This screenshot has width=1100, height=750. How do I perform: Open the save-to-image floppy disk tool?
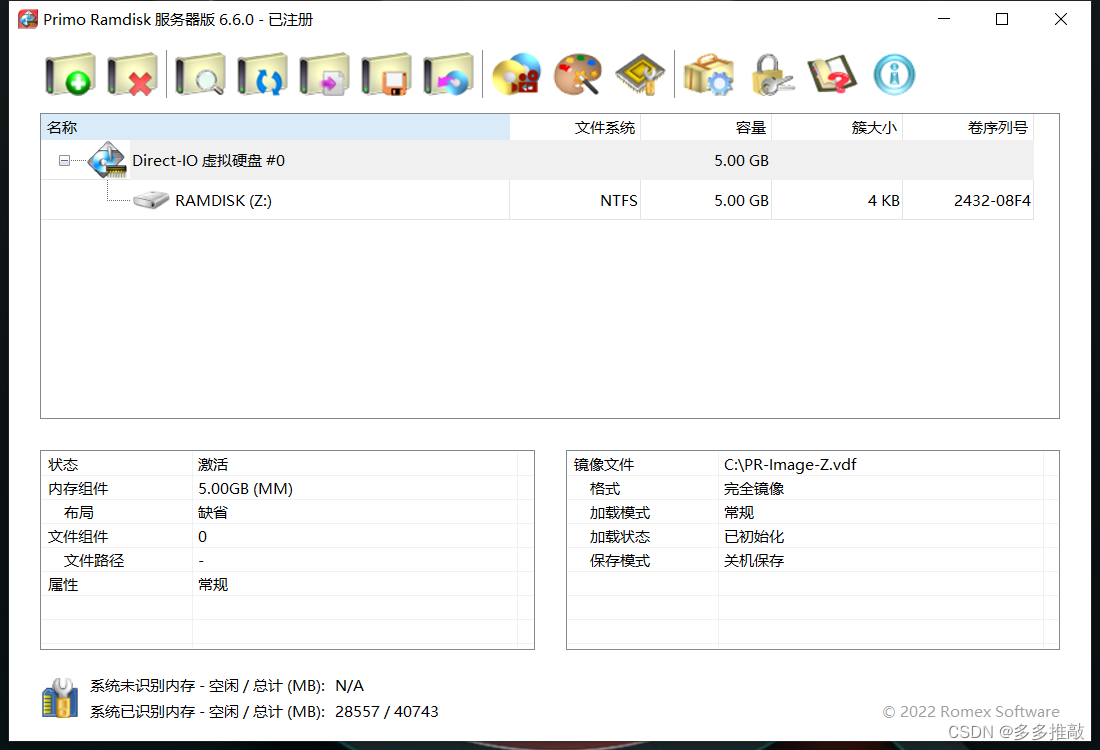pos(386,73)
